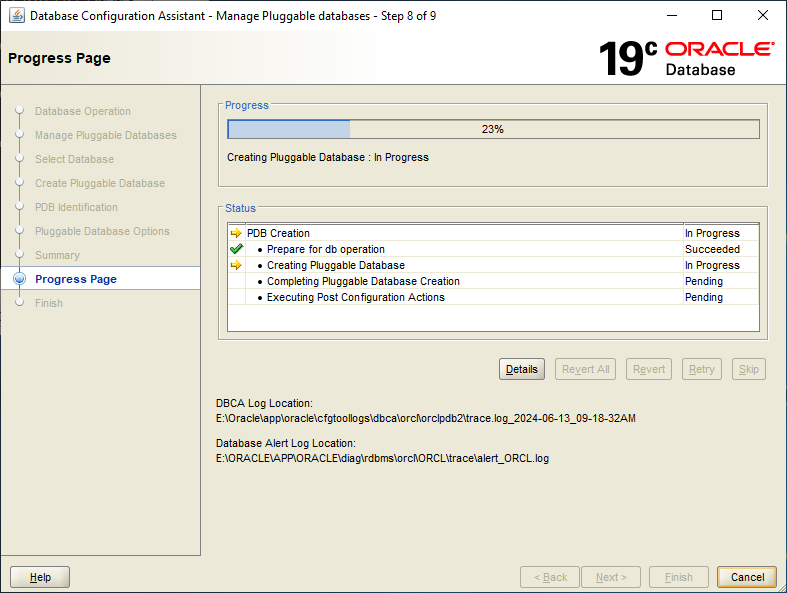787x593 pixels.
Task: Select Executing Post Configuration Actions row
Action: tap(493, 297)
